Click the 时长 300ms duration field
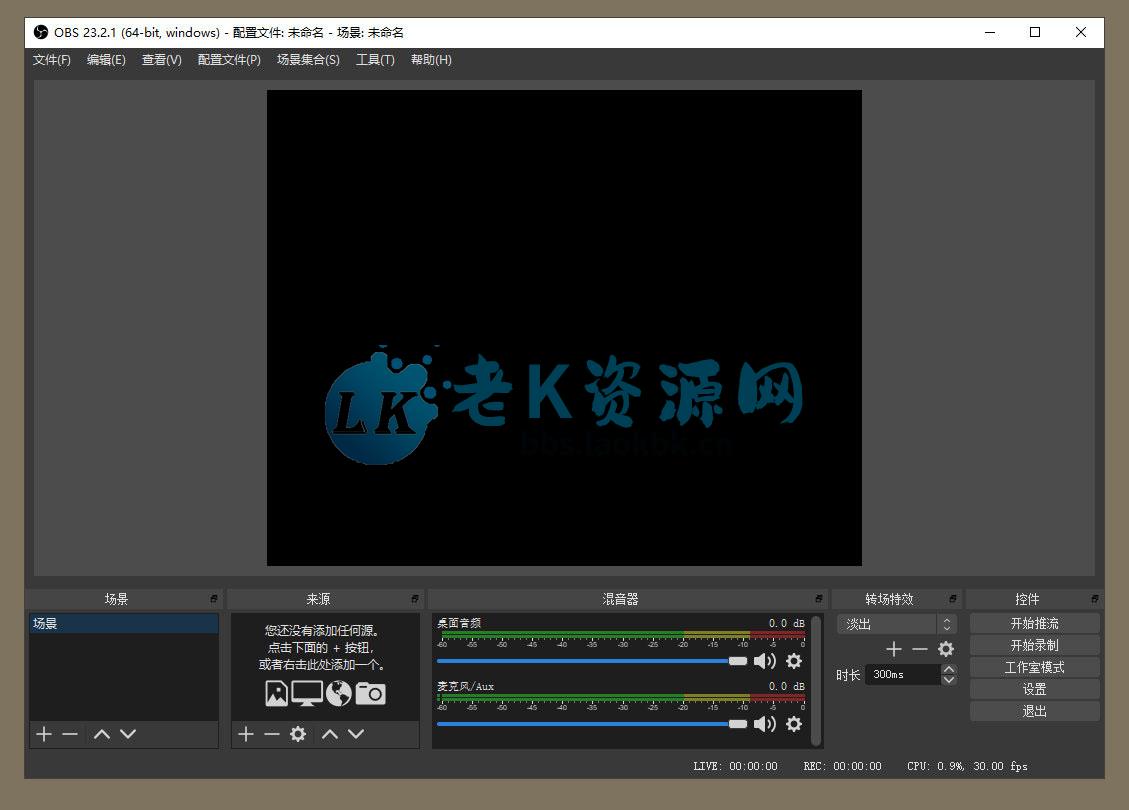This screenshot has width=1129, height=810. tap(903, 675)
